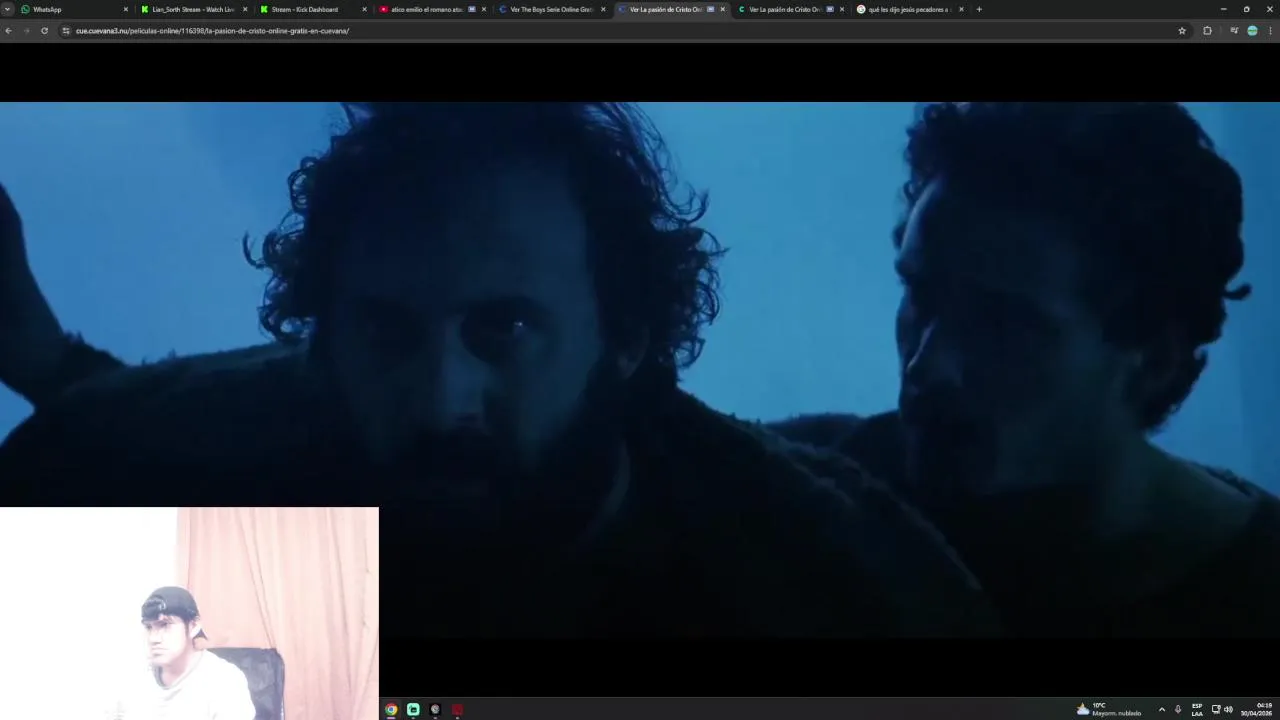Screen dimensions: 1280x720
Task: Open the network tray icon
Action: tap(1216, 709)
